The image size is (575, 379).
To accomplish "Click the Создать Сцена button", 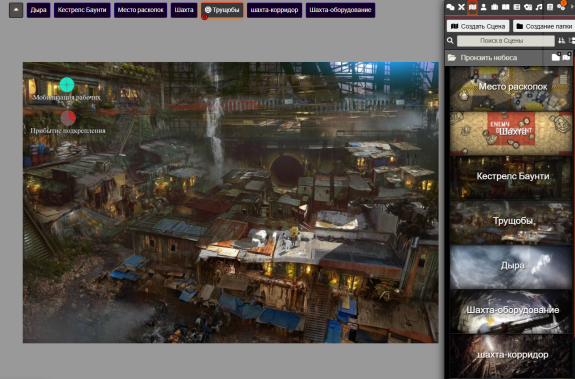I will [x=478, y=26].
